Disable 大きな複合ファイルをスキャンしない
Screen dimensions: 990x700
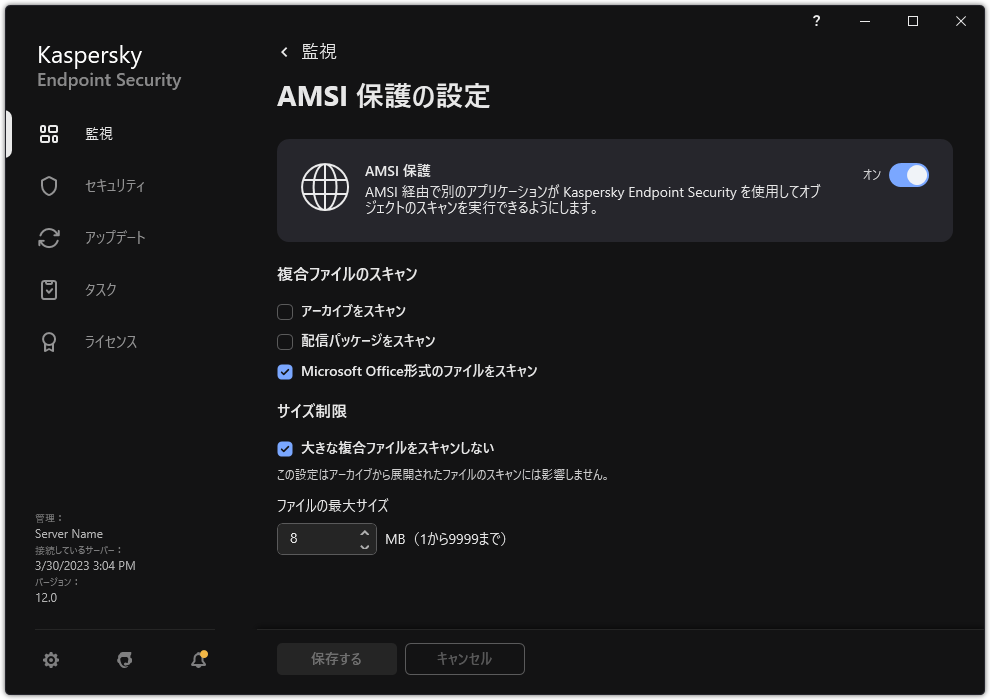[284, 448]
